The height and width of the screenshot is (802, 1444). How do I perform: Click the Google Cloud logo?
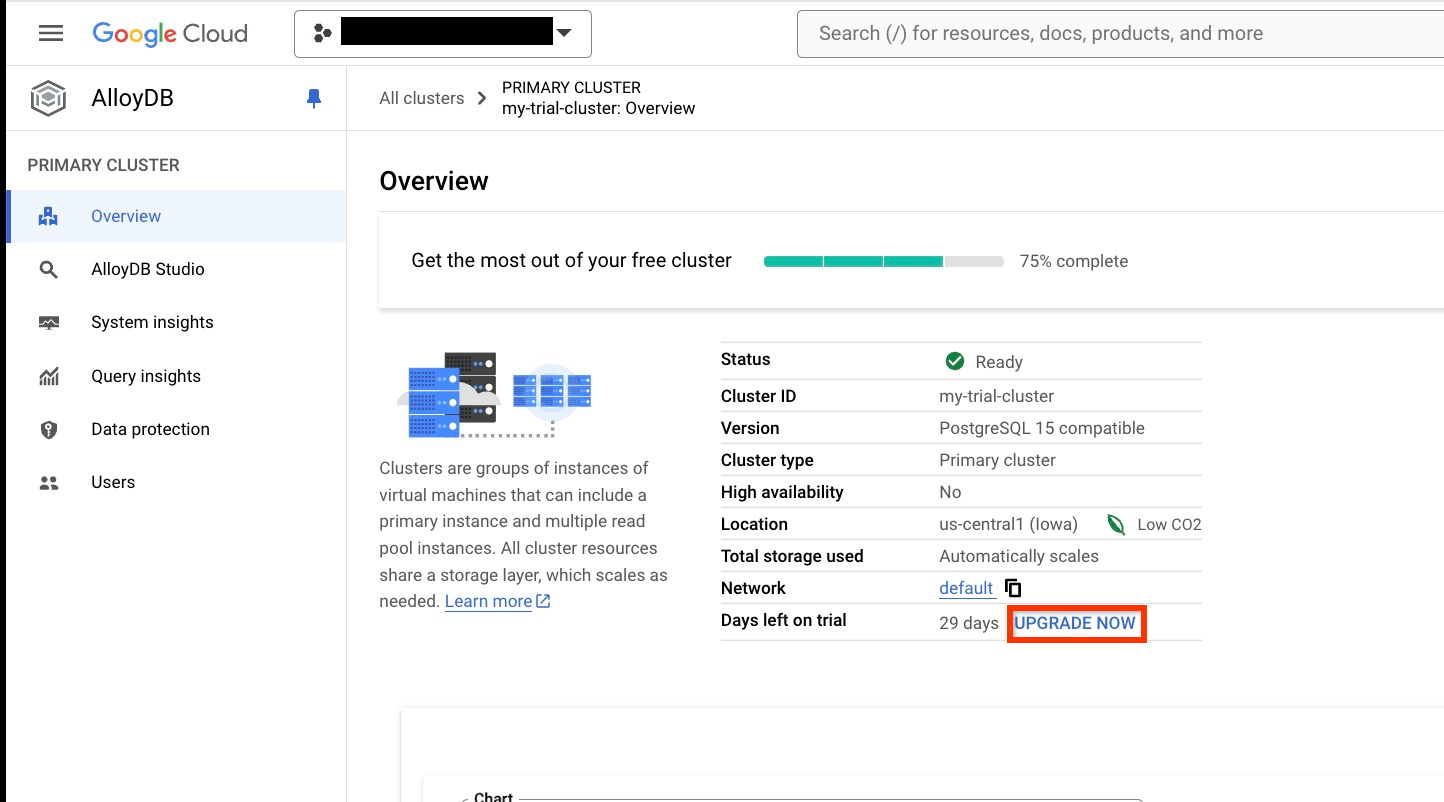click(170, 33)
